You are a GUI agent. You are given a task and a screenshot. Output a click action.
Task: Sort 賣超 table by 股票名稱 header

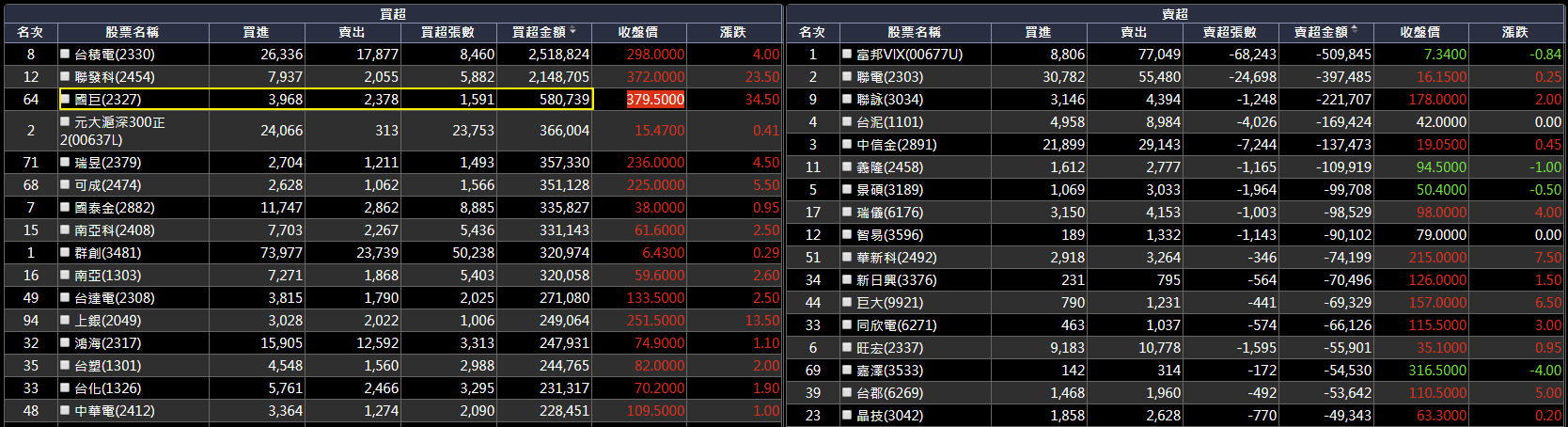click(915, 32)
